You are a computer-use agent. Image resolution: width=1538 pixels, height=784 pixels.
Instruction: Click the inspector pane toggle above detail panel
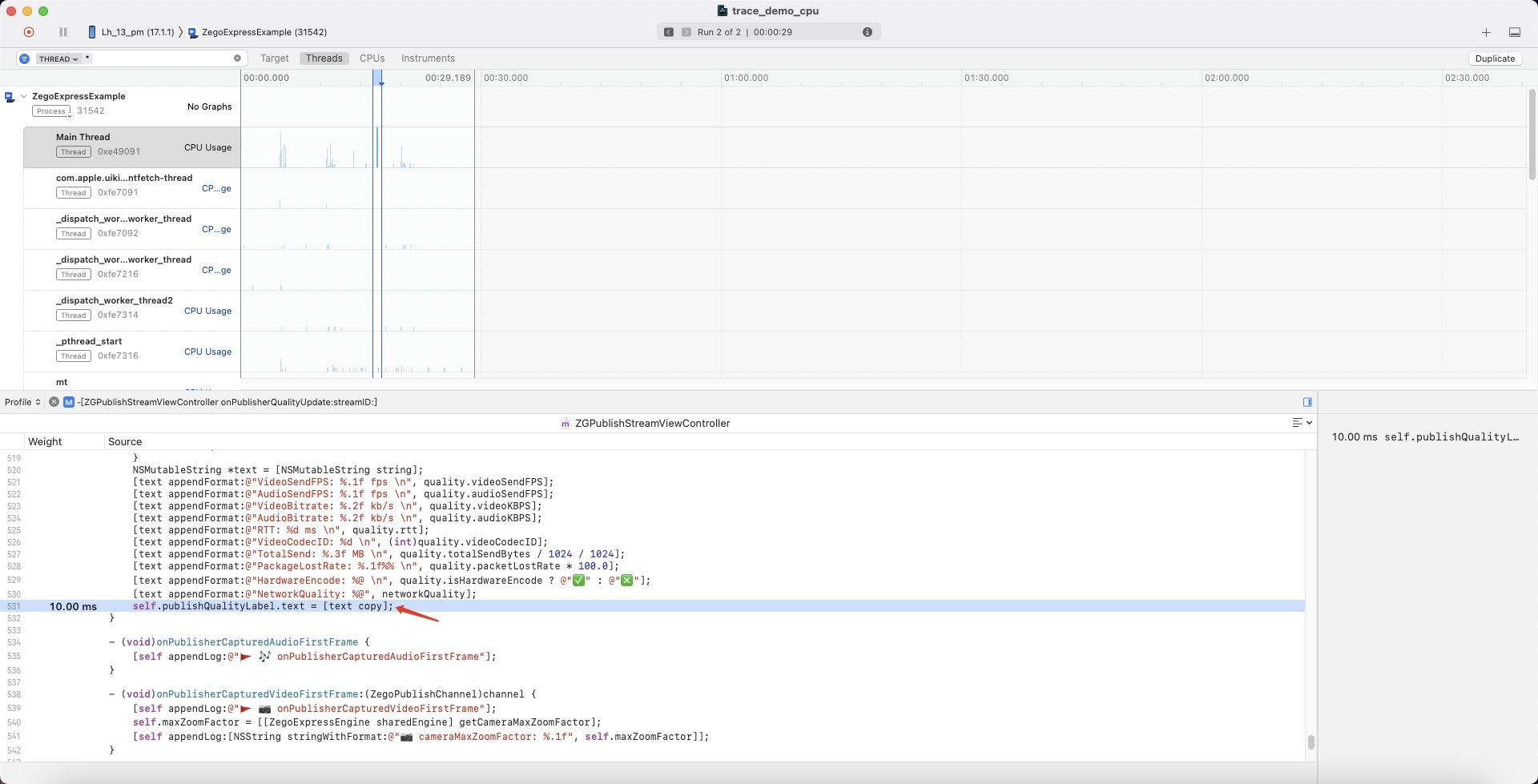(x=1307, y=401)
